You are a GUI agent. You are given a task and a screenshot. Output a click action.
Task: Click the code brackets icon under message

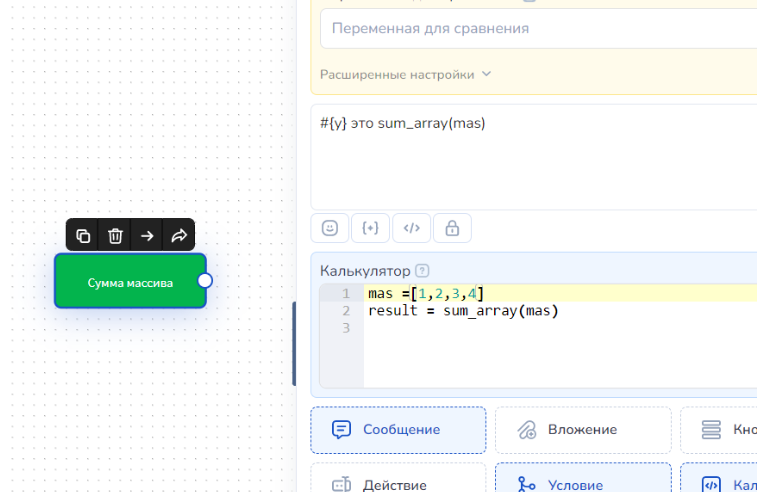click(x=411, y=228)
